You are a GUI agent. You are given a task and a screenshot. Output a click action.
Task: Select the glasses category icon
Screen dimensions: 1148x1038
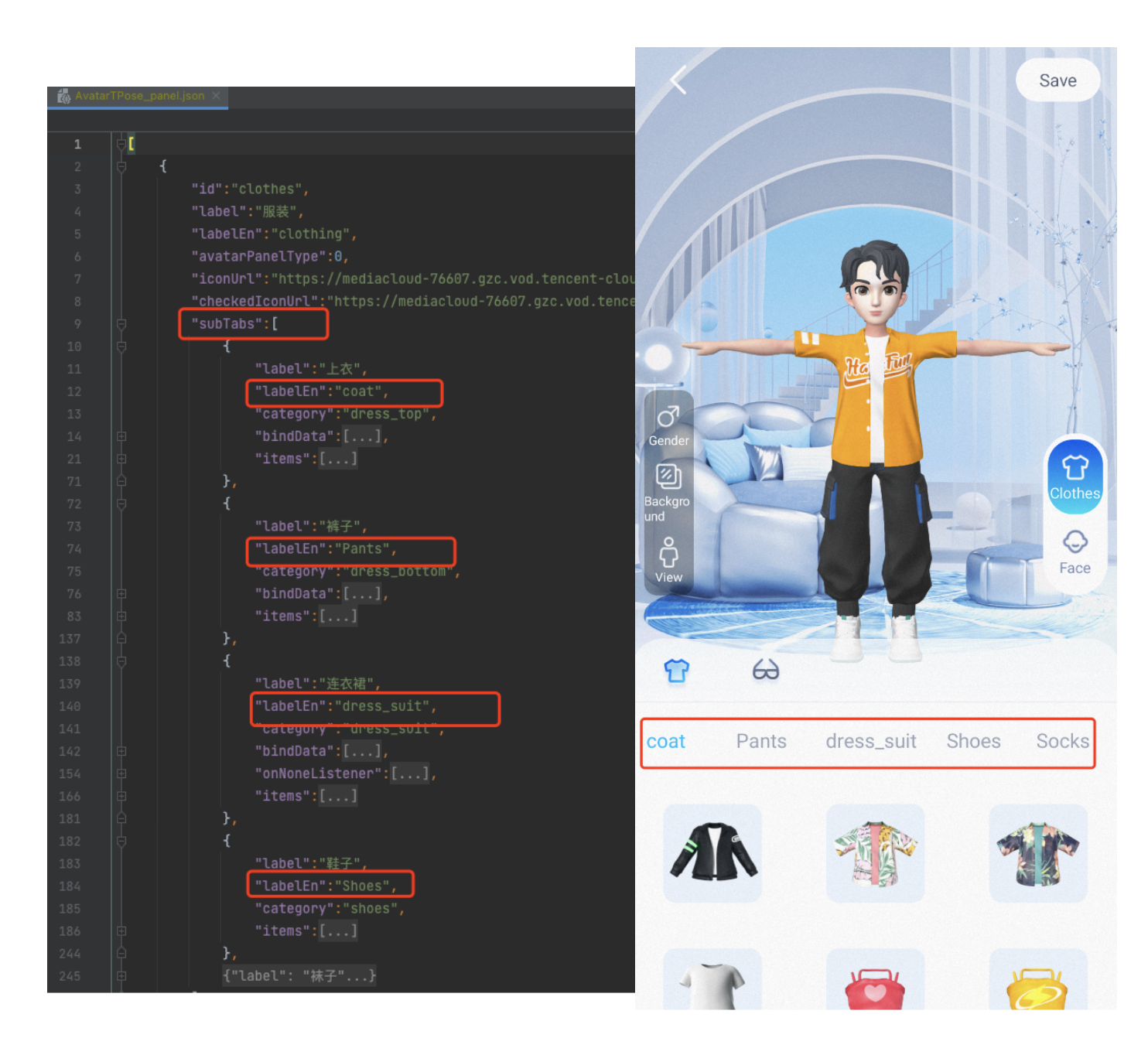coord(765,670)
